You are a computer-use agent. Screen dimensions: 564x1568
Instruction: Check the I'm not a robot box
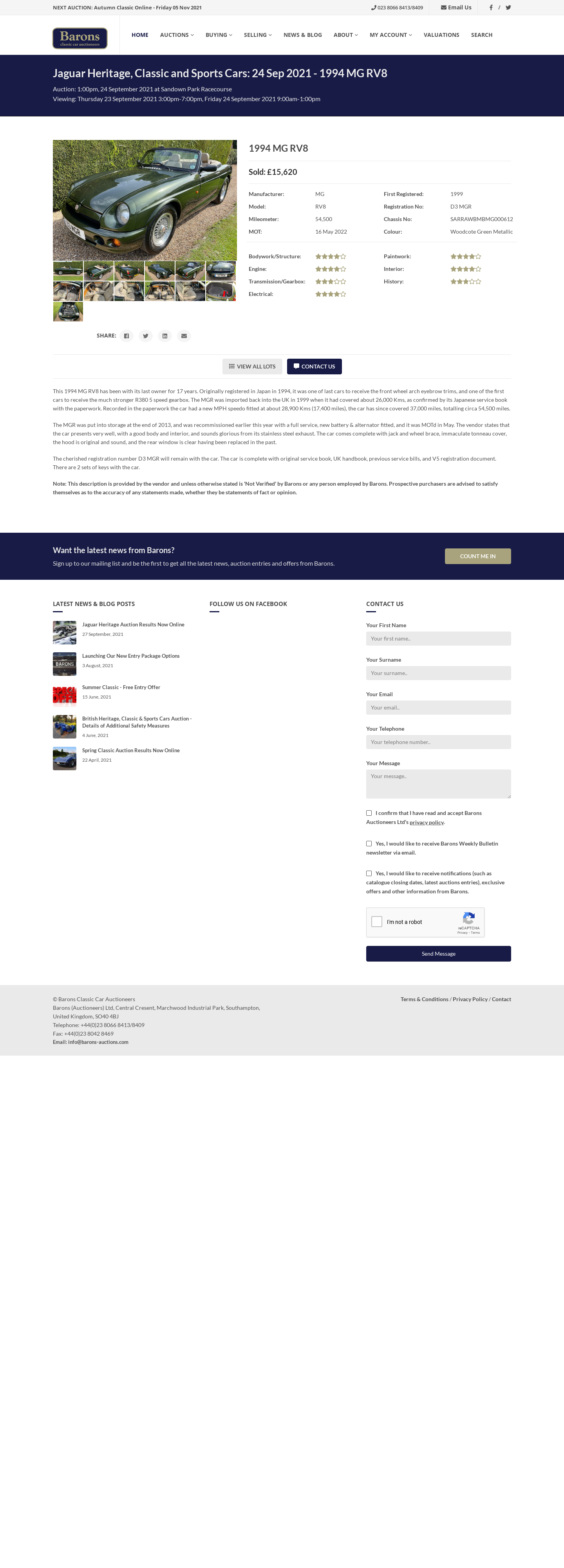(x=377, y=922)
